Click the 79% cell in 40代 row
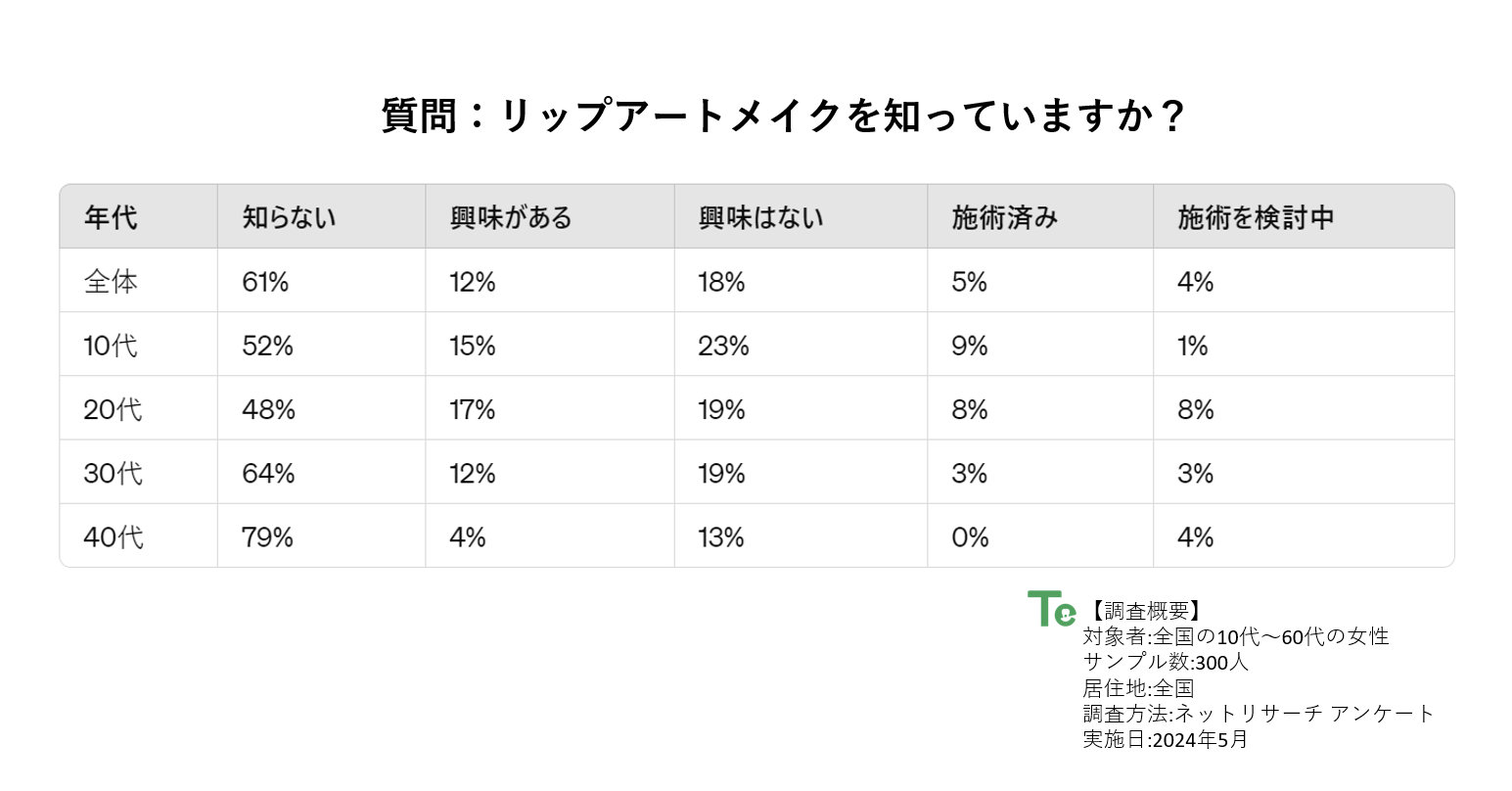1512x791 pixels. tap(267, 537)
